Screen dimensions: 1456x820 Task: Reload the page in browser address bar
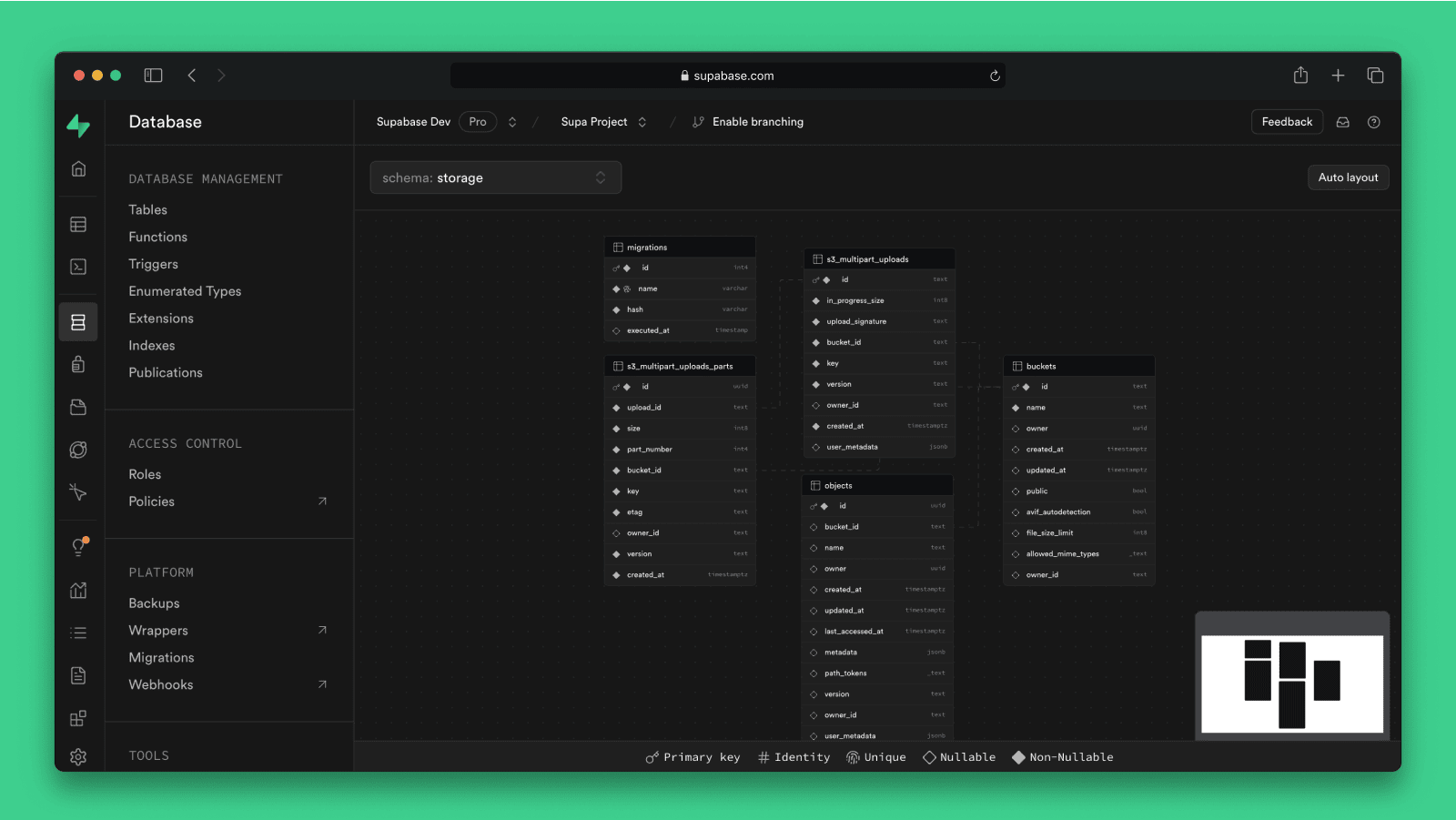995,76
